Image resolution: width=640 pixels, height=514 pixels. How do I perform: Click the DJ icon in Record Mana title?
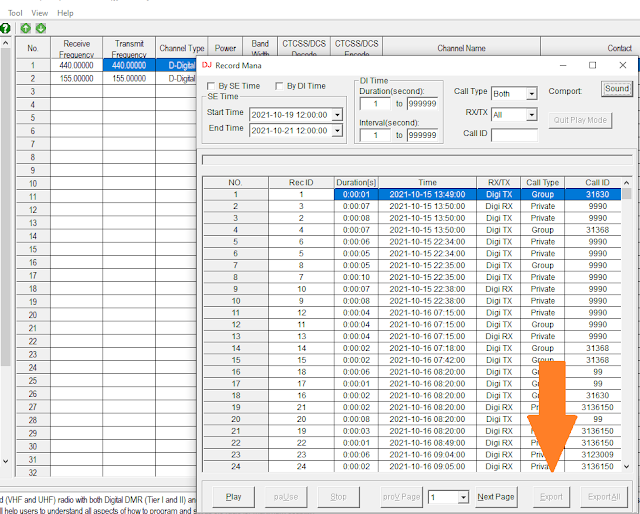pyautogui.click(x=207, y=65)
